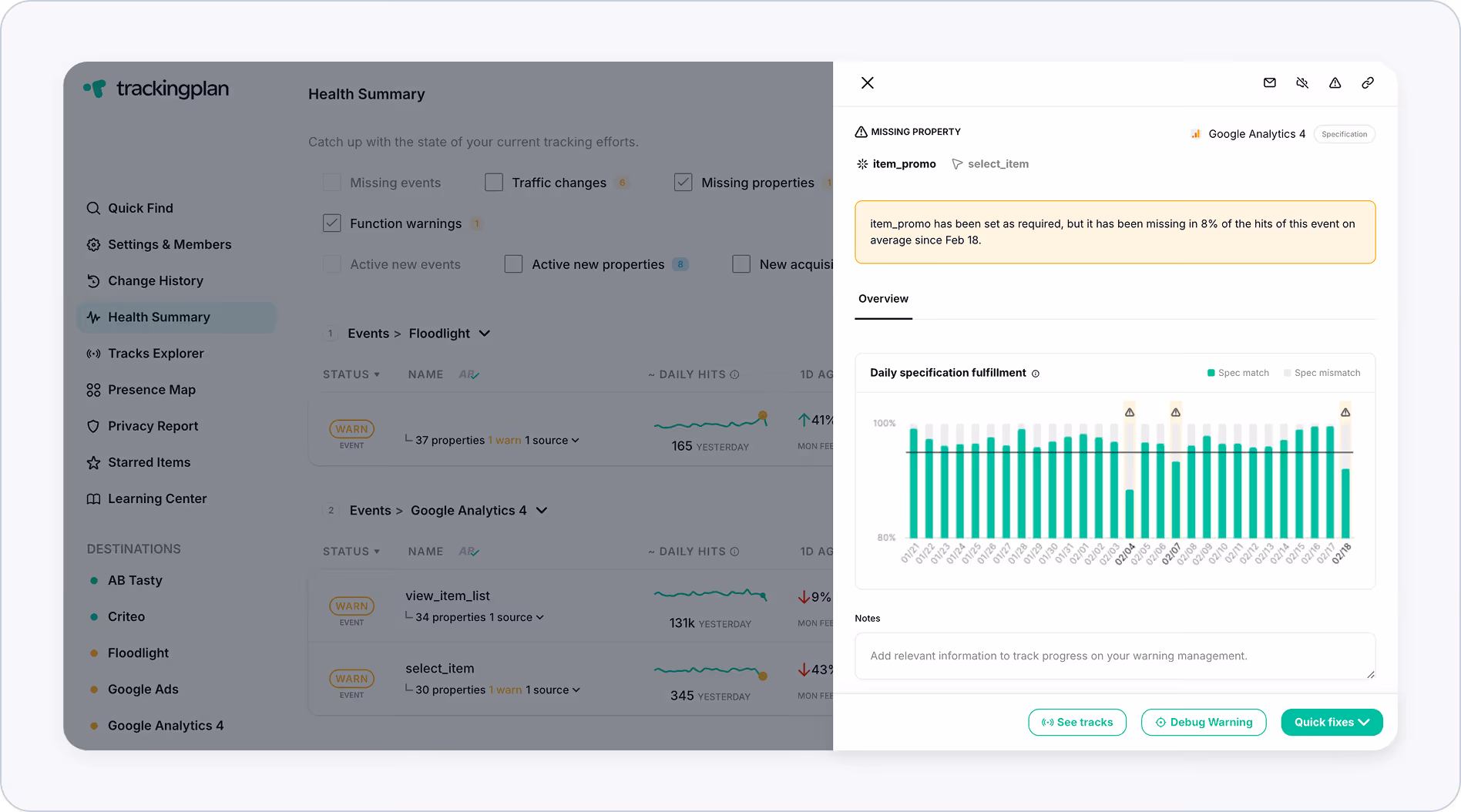Click the Tracks Explorer broadcast icon

click(93, 354)
